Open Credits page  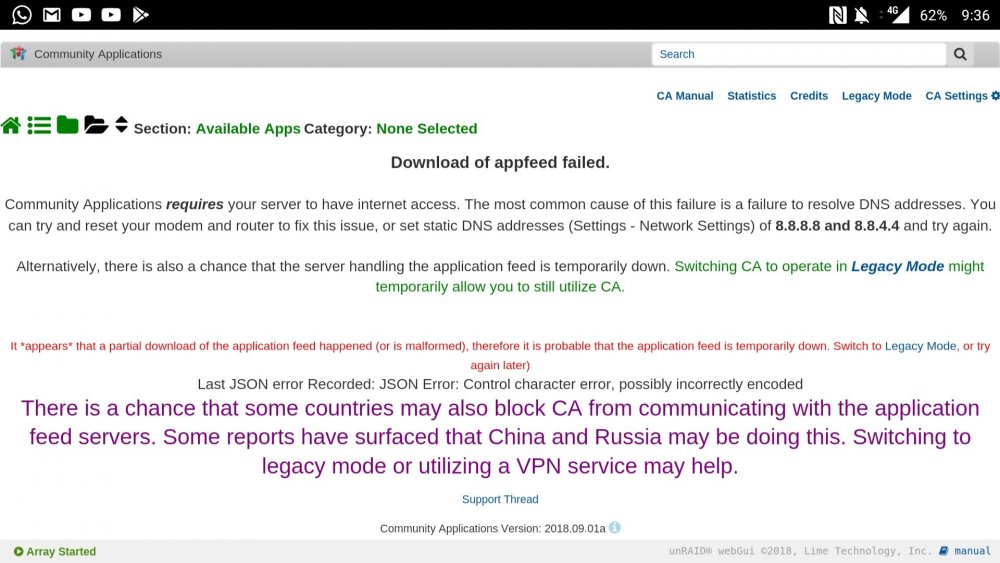pyautogui.click(x=809, y=96)
